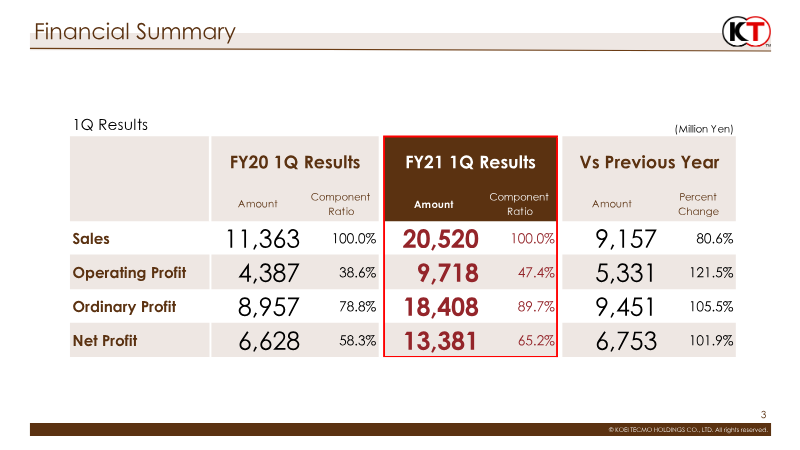Click the FY21 sales amount 20,520
The image size is (800, 450).
point(441,239)
